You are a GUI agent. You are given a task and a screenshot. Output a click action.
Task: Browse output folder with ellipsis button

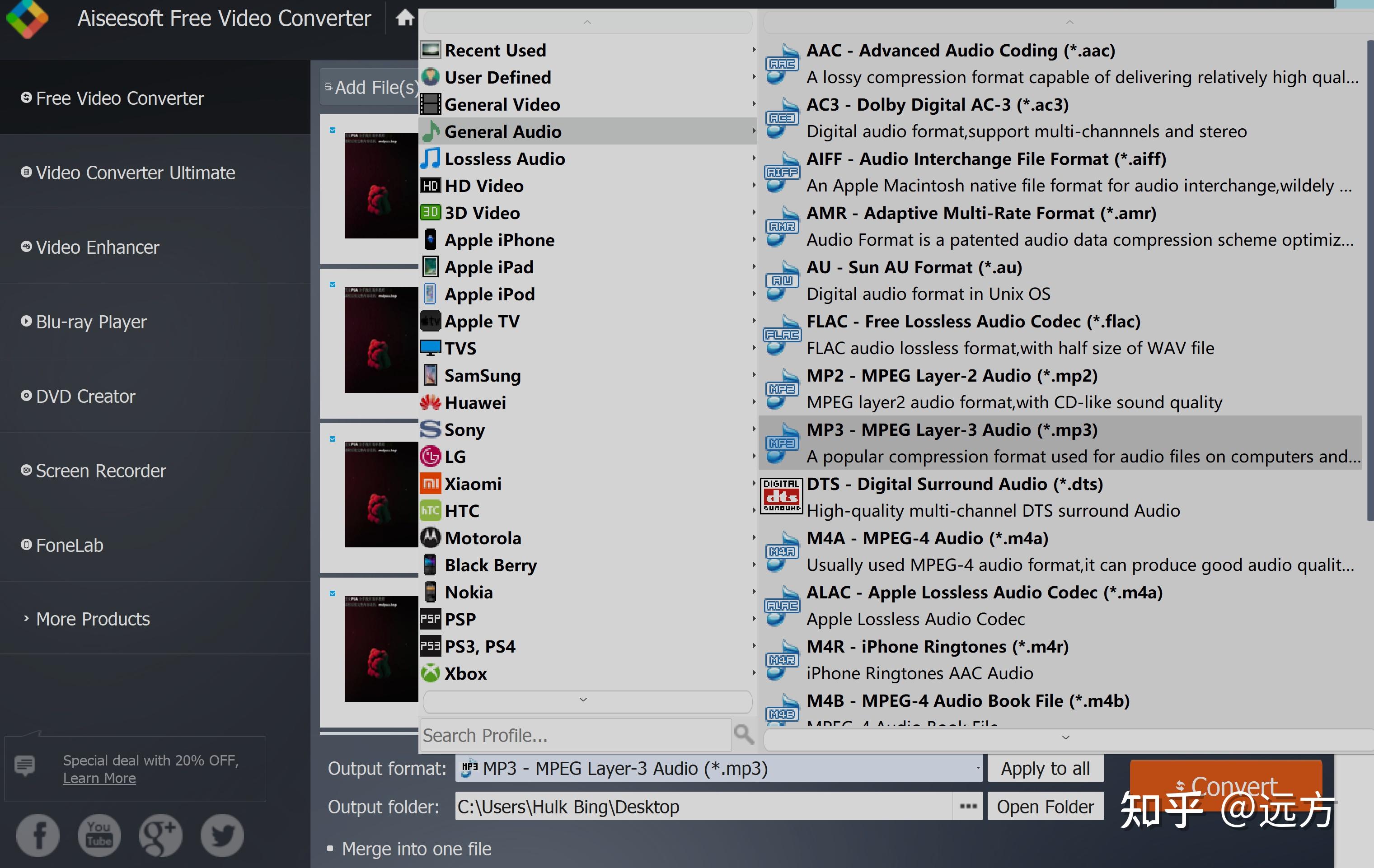968,807
